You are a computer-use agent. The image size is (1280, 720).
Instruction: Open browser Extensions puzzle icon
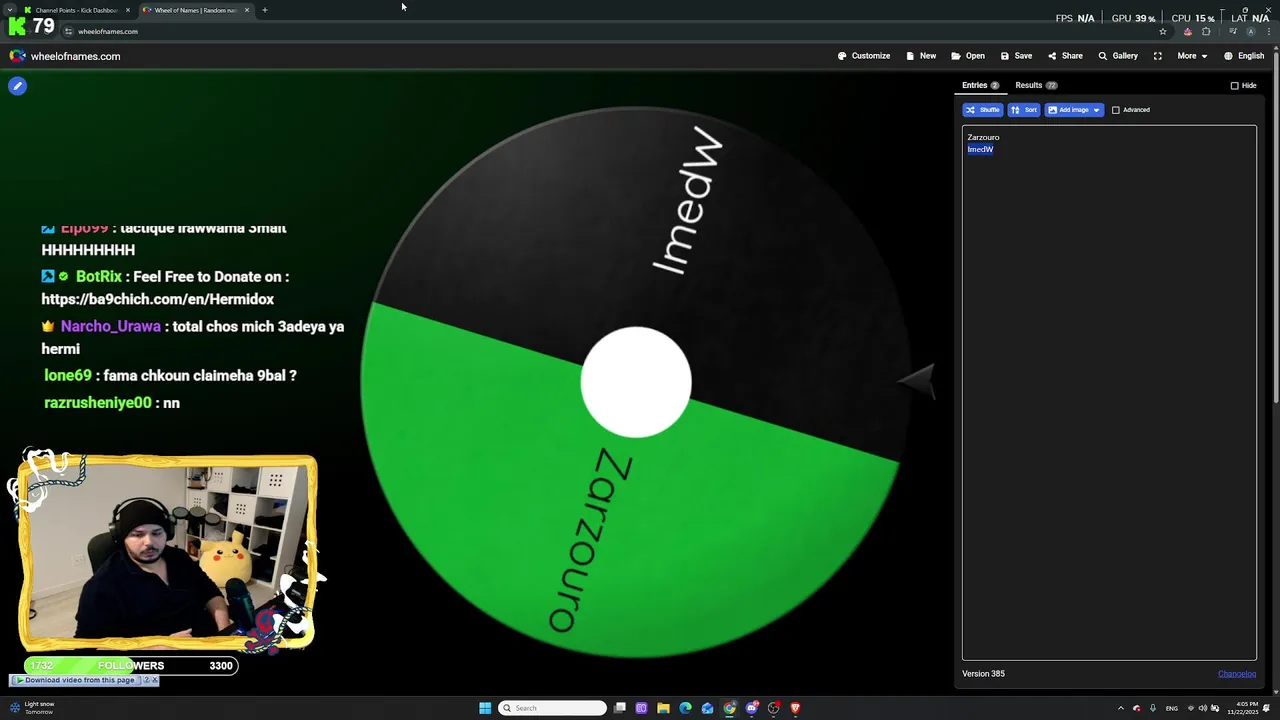1206,31
